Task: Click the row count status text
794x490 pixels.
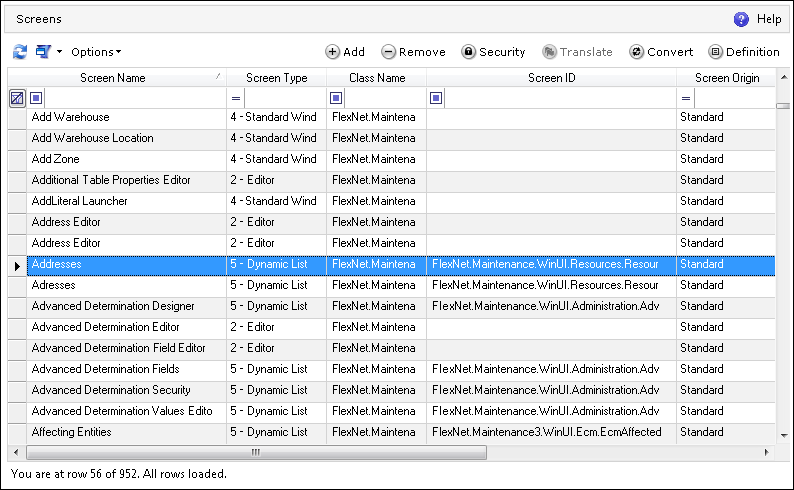Action: point(118,474)
